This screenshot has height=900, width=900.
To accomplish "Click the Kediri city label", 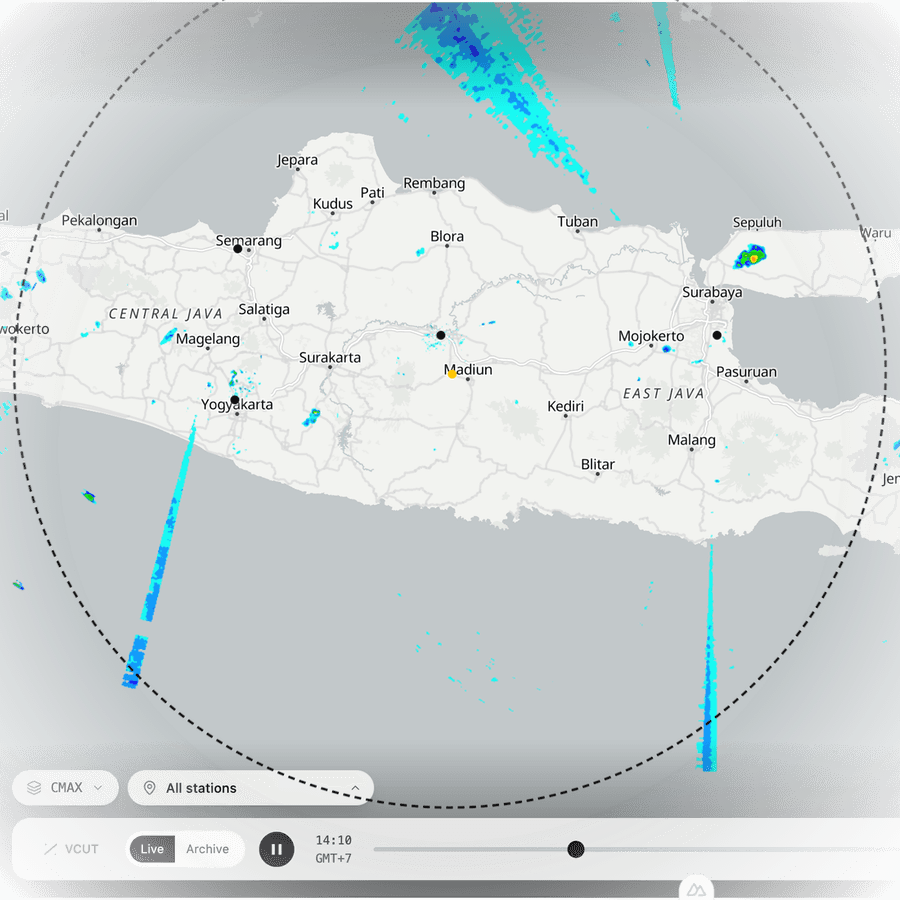I will [x=565, y=406].
